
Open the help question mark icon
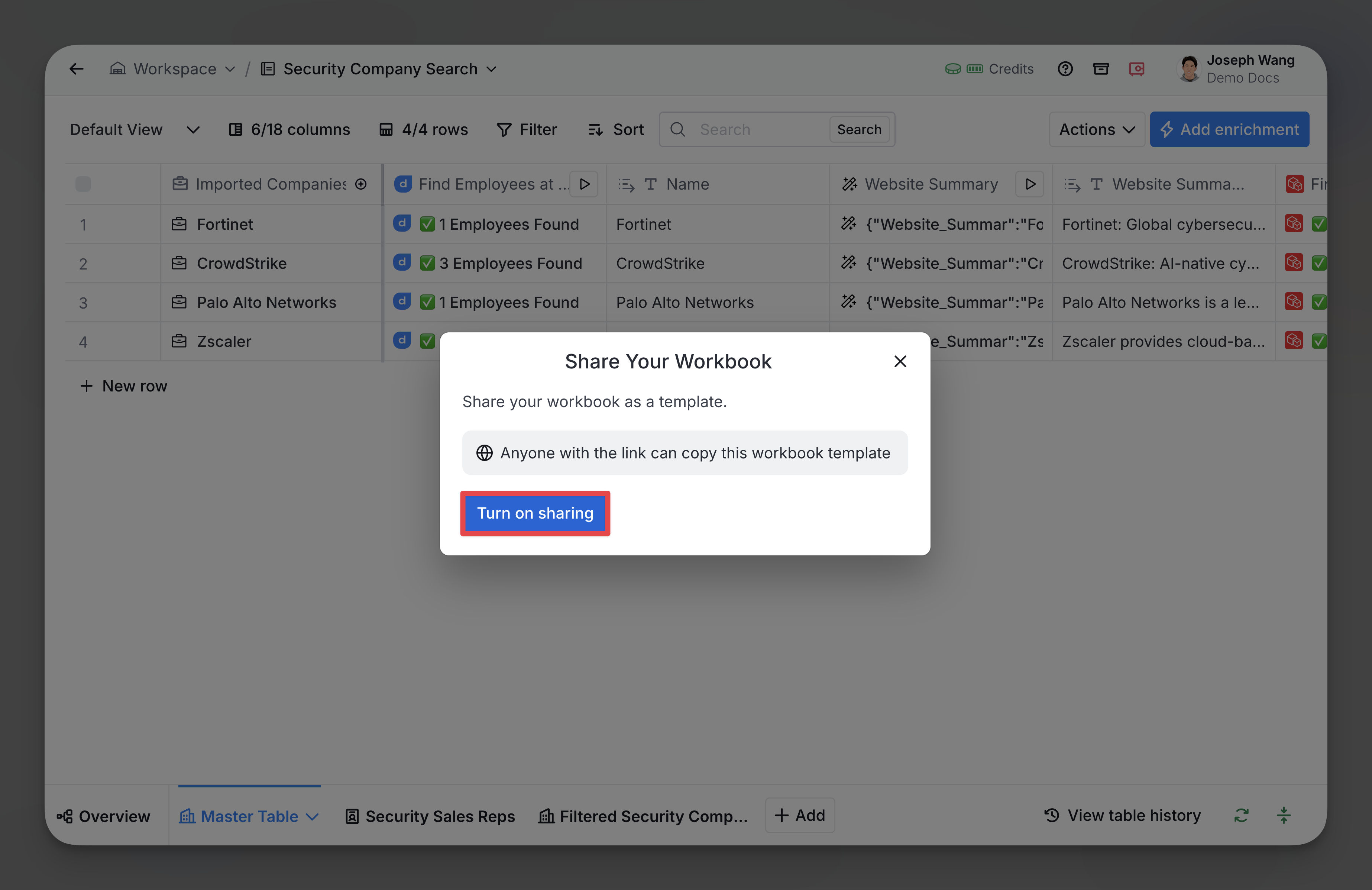1065,69
